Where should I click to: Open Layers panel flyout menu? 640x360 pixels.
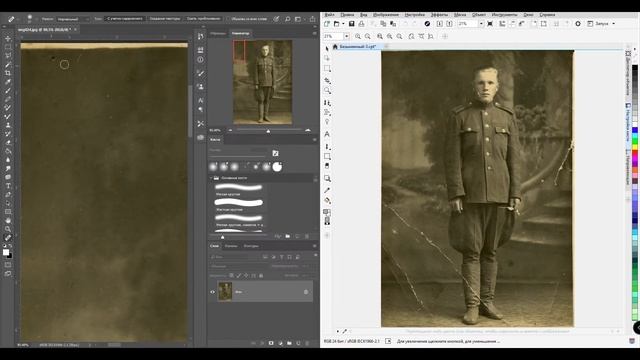314,246
